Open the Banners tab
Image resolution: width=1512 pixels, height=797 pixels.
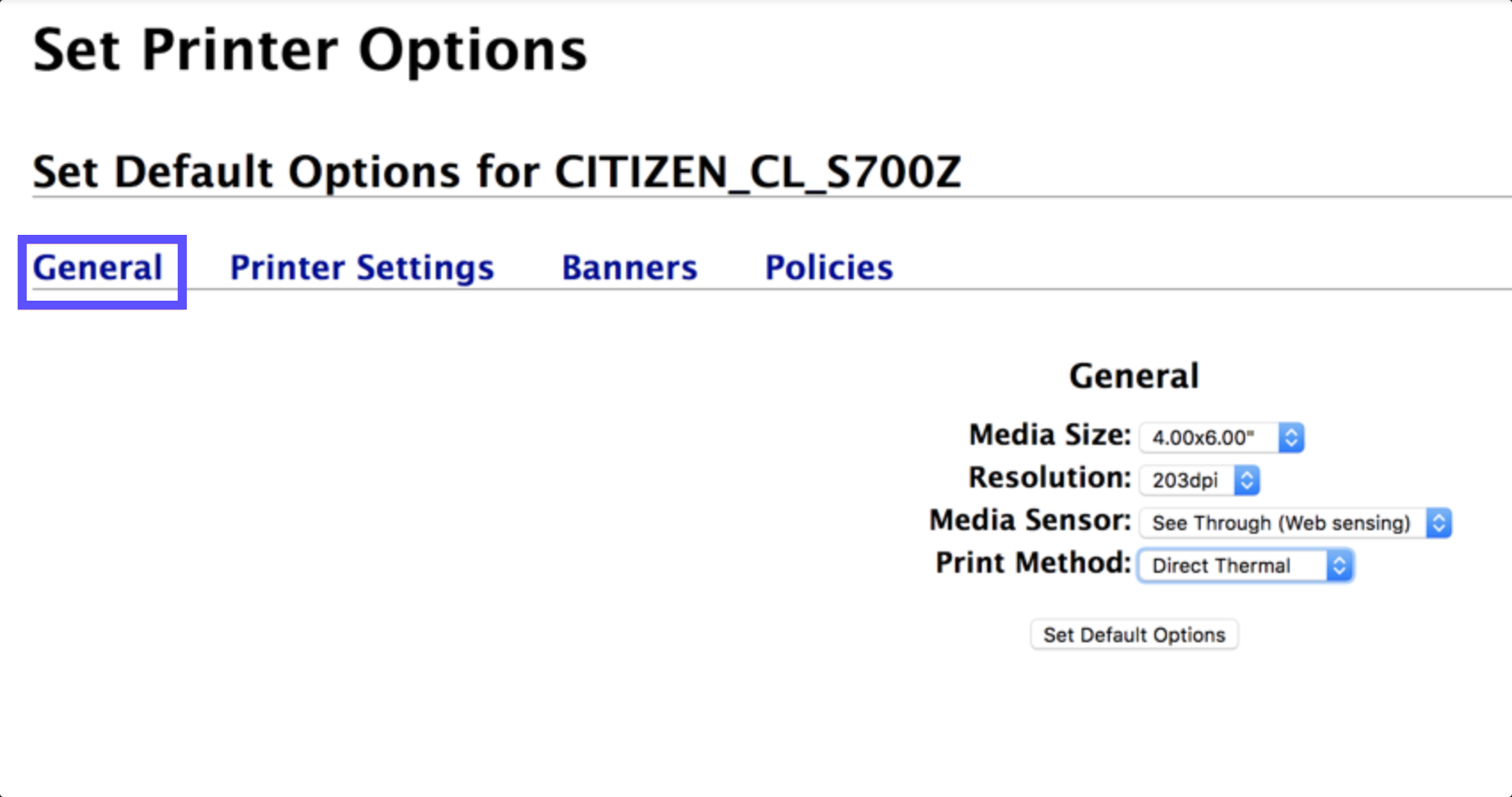pyautogui.click(x=629, y=266)
